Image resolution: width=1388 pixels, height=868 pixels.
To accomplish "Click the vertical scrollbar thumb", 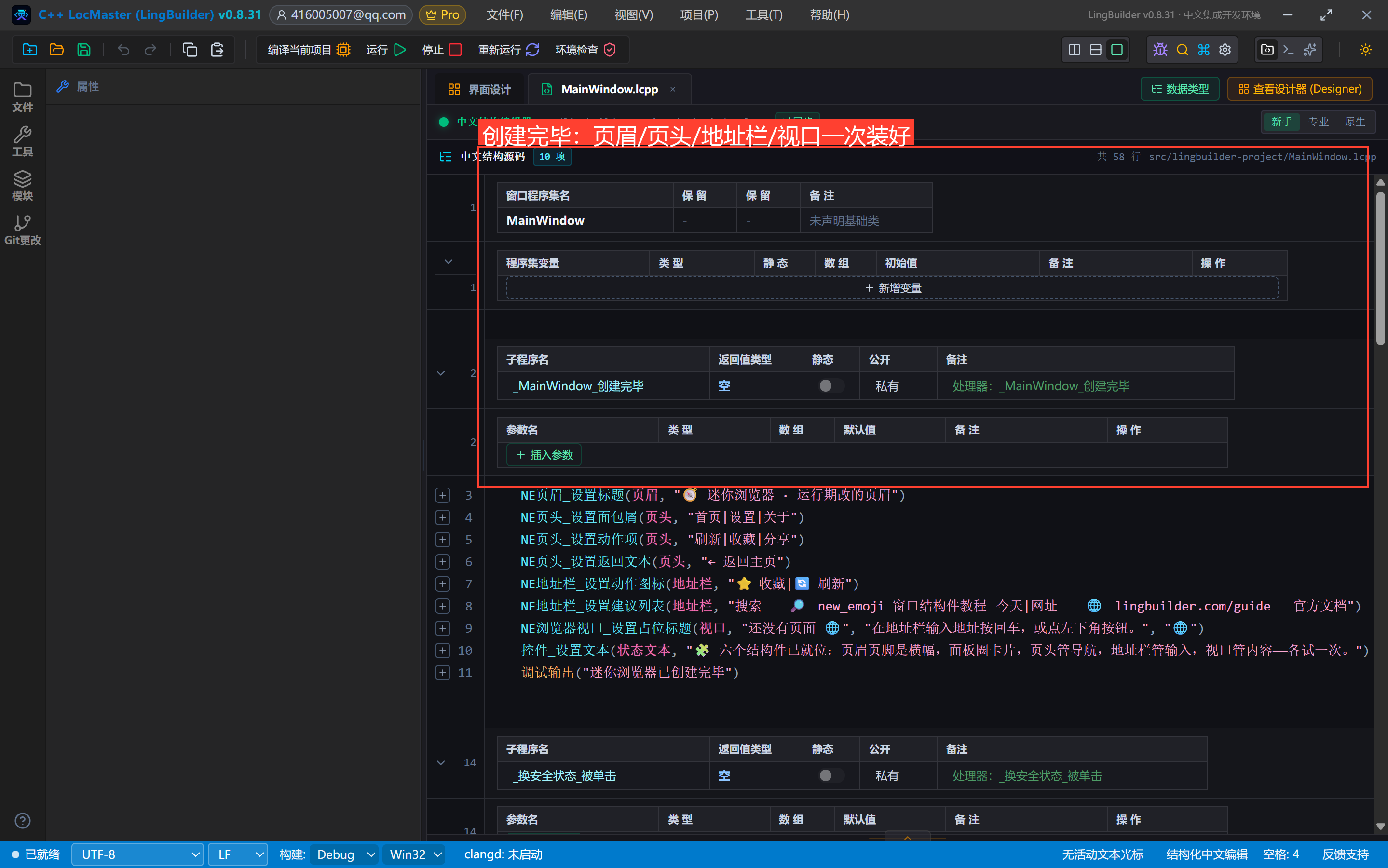I will click(1381, 268).
